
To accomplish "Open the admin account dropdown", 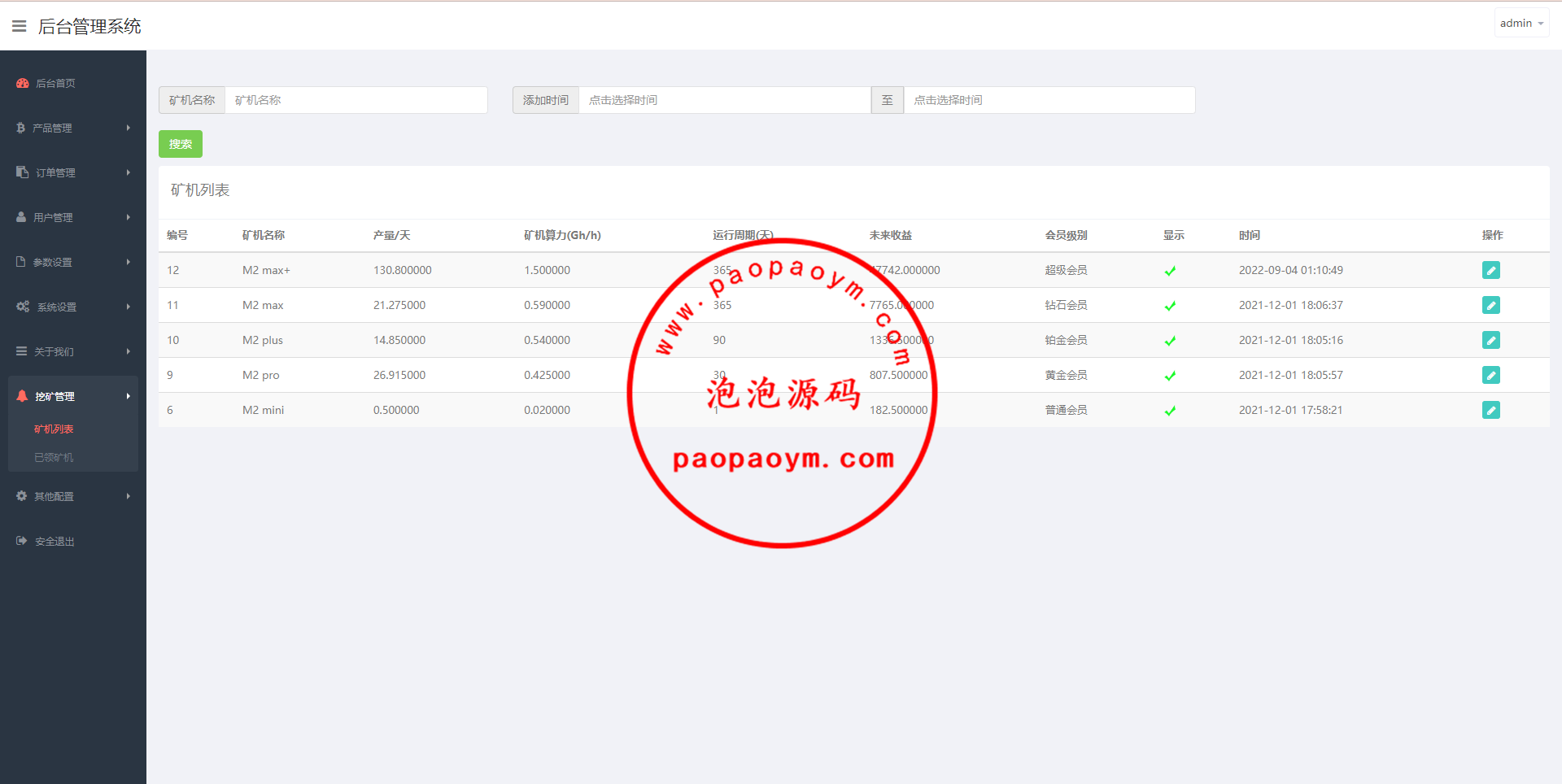I will 1521,23.
